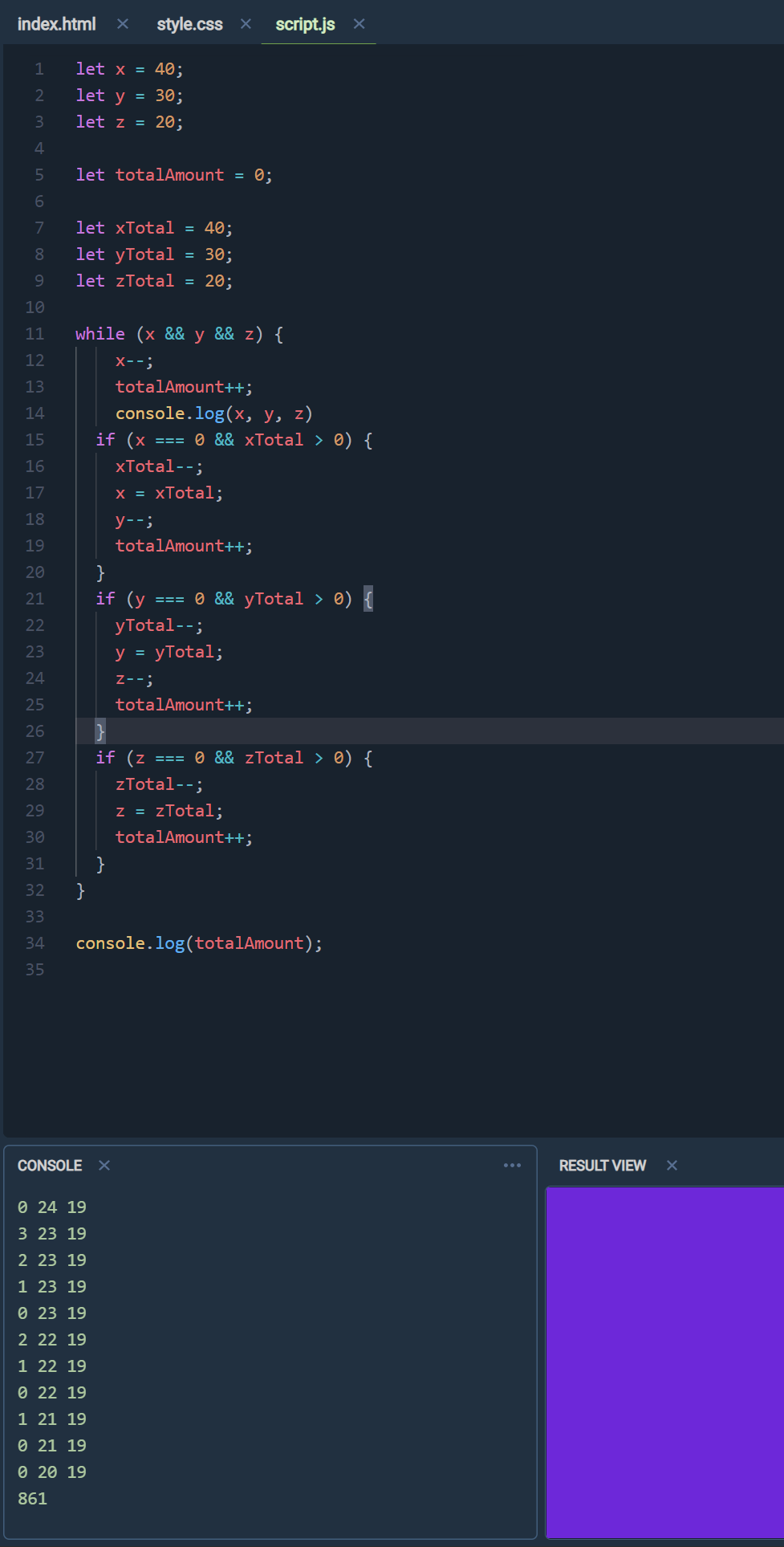
Task: Click the 'while (x && y && z) {' line
Action: point(180,334)
